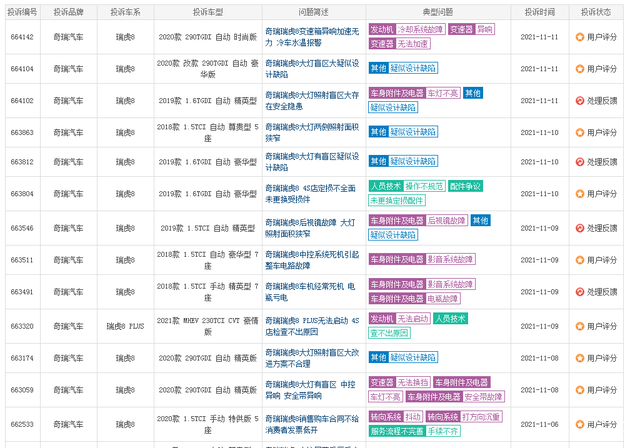Image resolution: width=640 pixels, height=448 pixels.
Task: Click the 后视镜故障 tag in row 663546
Action: (x=447, y=221)
